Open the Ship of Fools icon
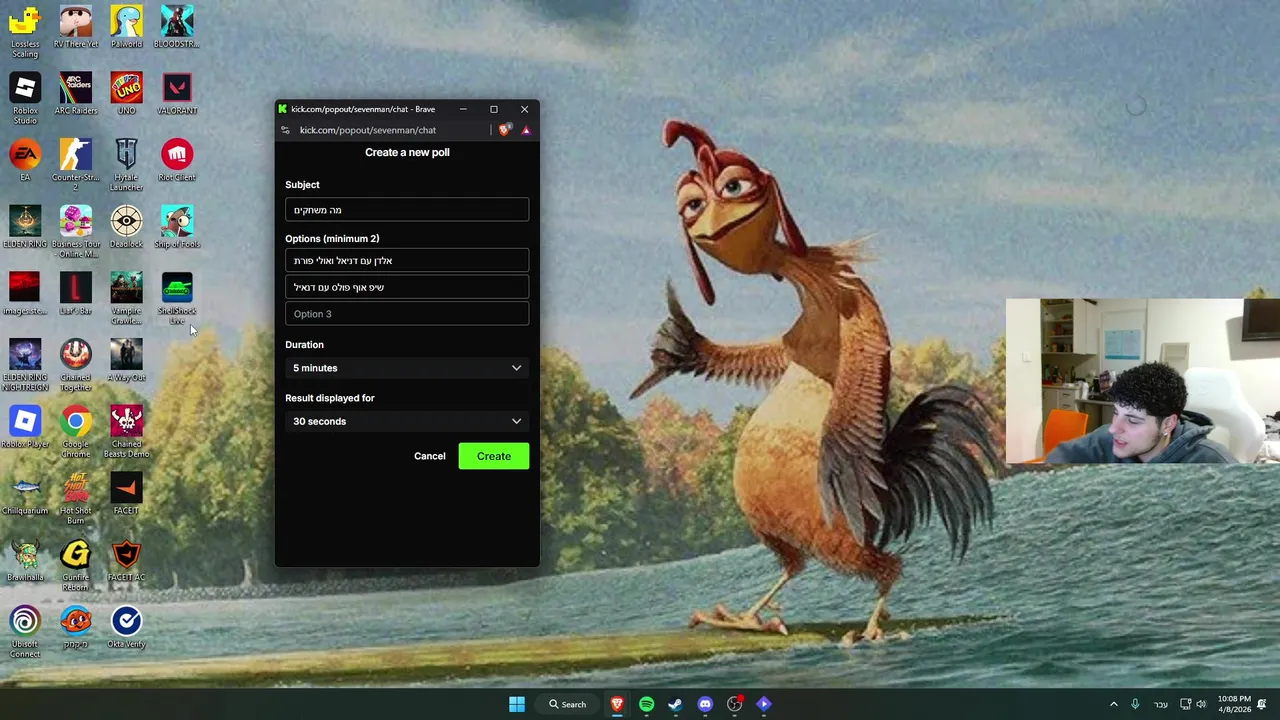This screenshot has width=1280, height=720. point(177,227)
